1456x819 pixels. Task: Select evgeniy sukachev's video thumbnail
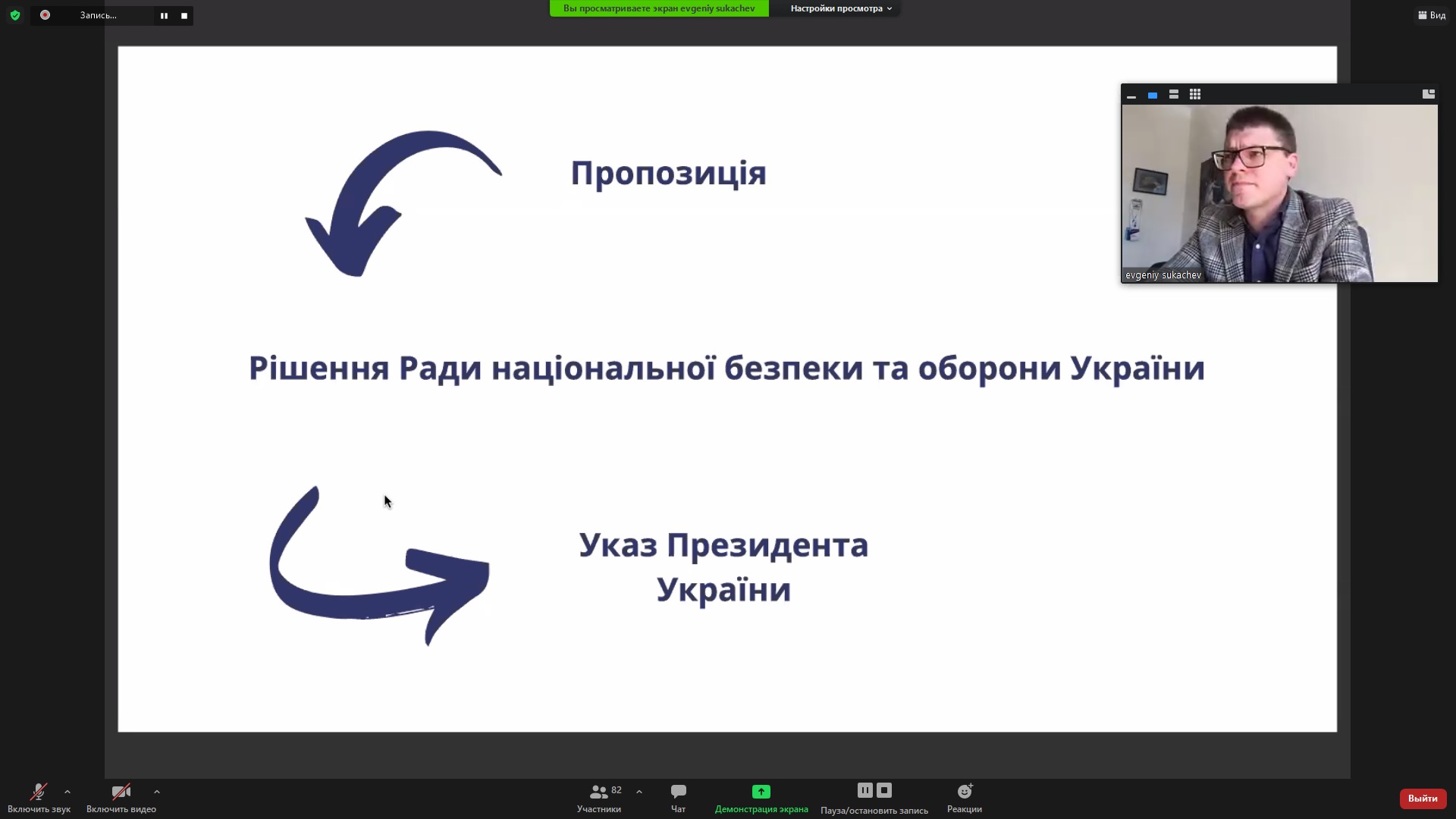tap(1279, 193)
